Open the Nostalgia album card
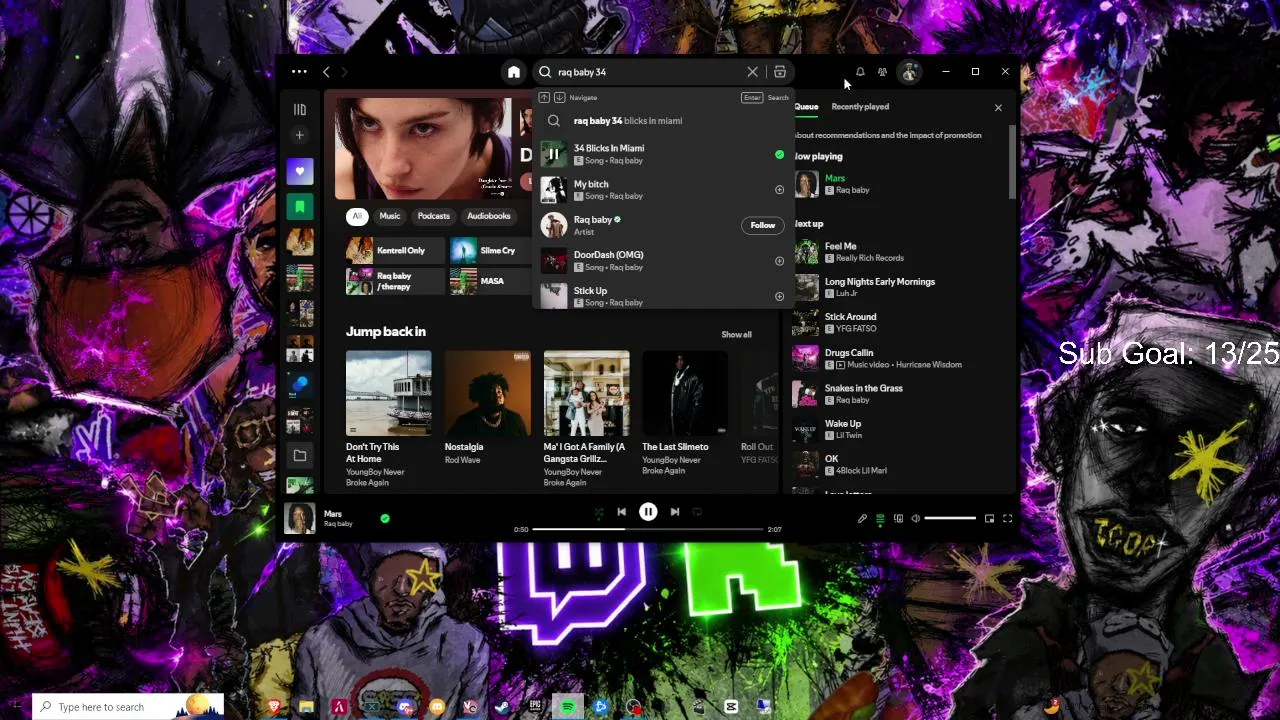 (x=488, y=408)
